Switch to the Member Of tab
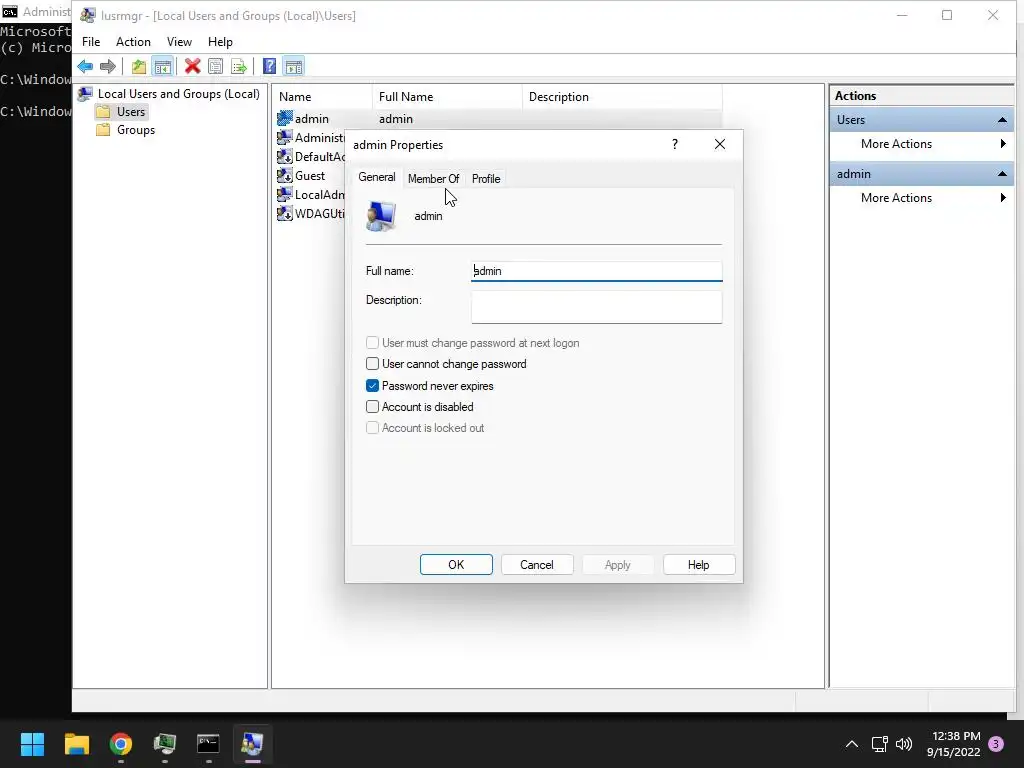 [433, 178]
